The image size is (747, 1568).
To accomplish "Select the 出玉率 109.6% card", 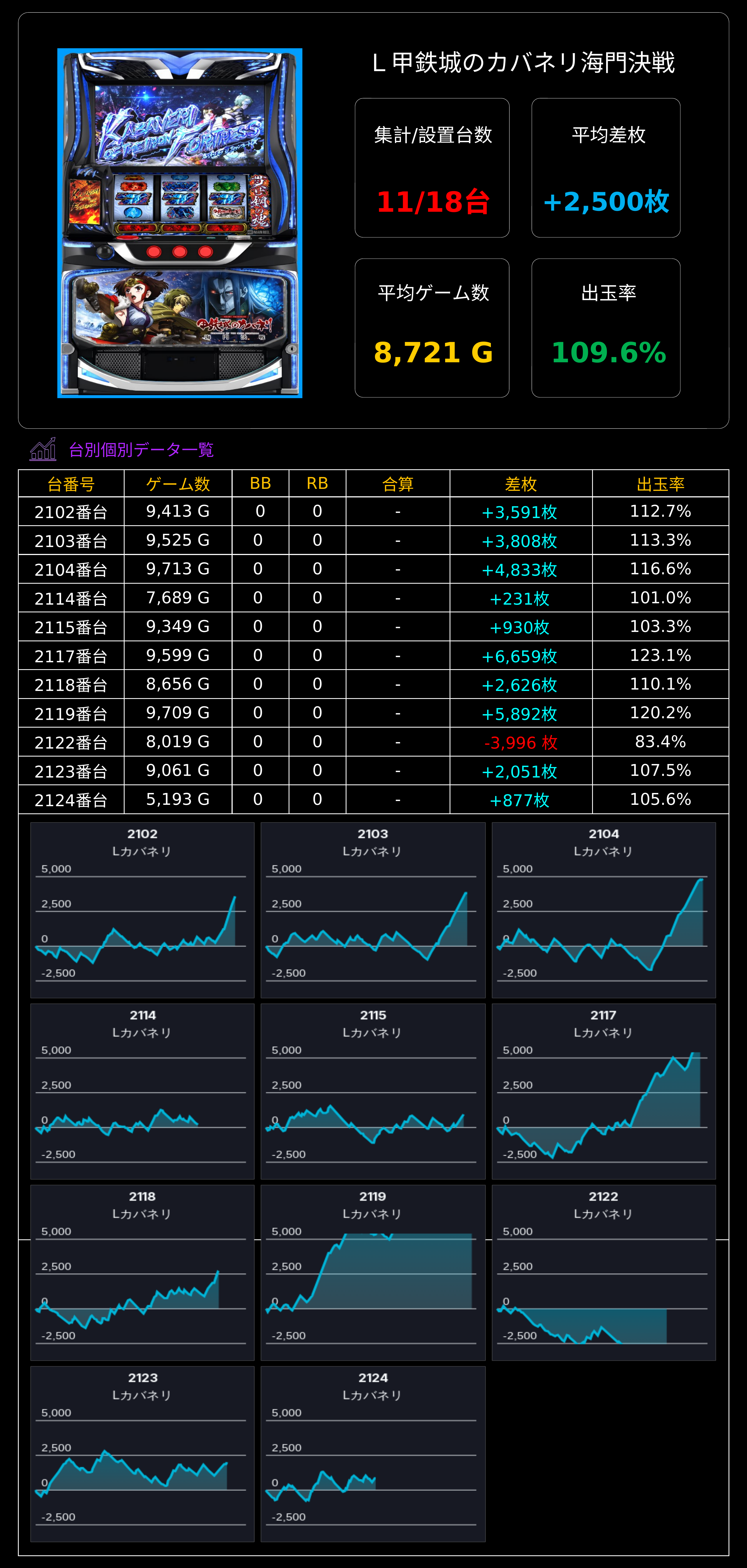I will pyautogui.click(x=606, y=328).
